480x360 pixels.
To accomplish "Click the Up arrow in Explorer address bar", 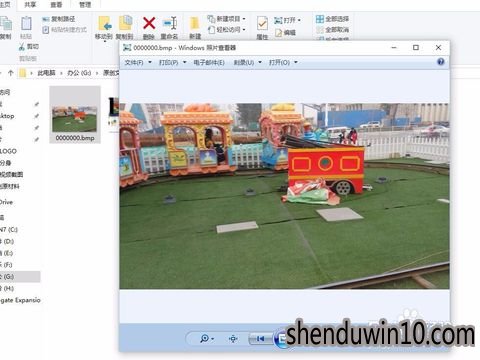I will 10,73.
